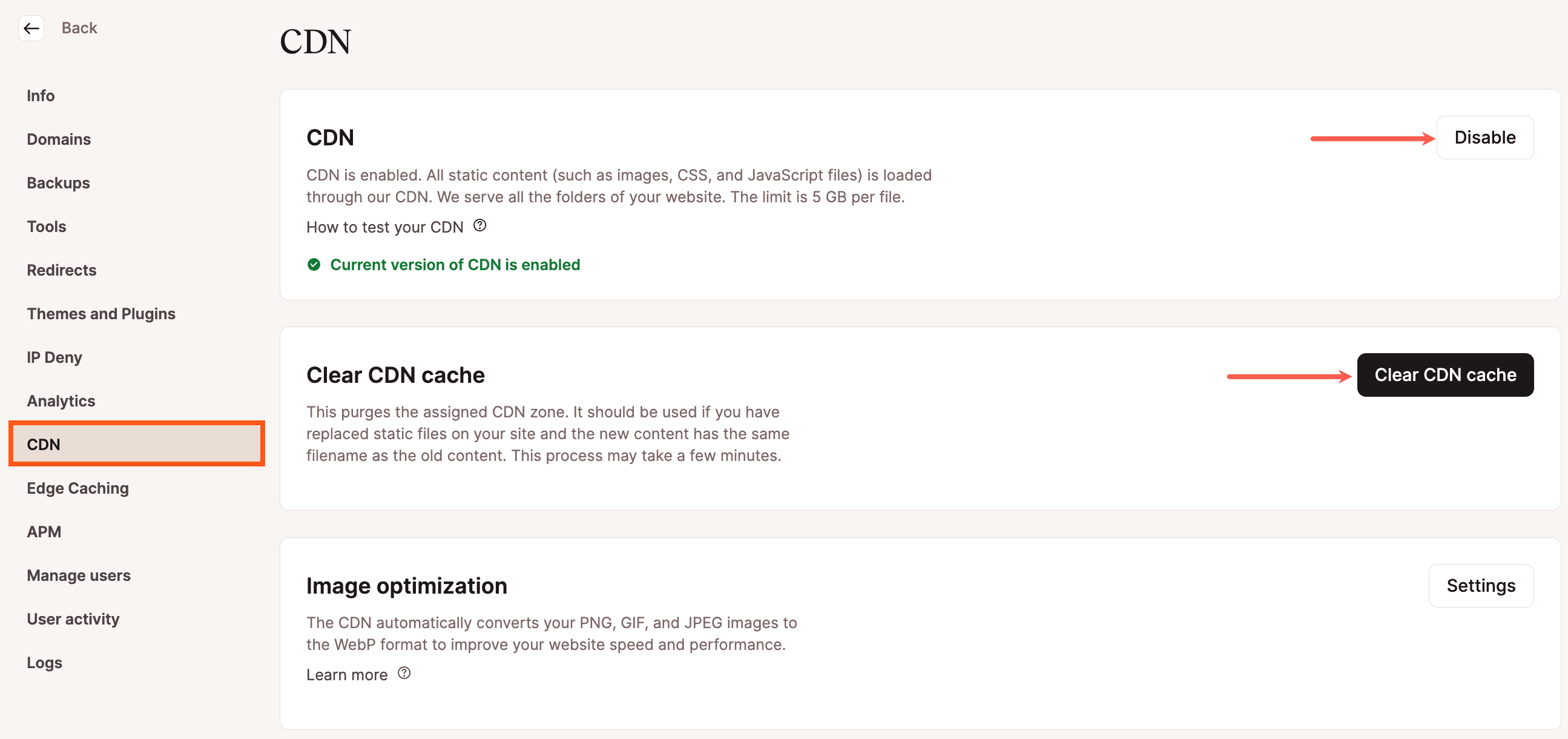The image size is (1568, 739).
Task: Click the back arrow icon
Action: [x=31, y=28]
